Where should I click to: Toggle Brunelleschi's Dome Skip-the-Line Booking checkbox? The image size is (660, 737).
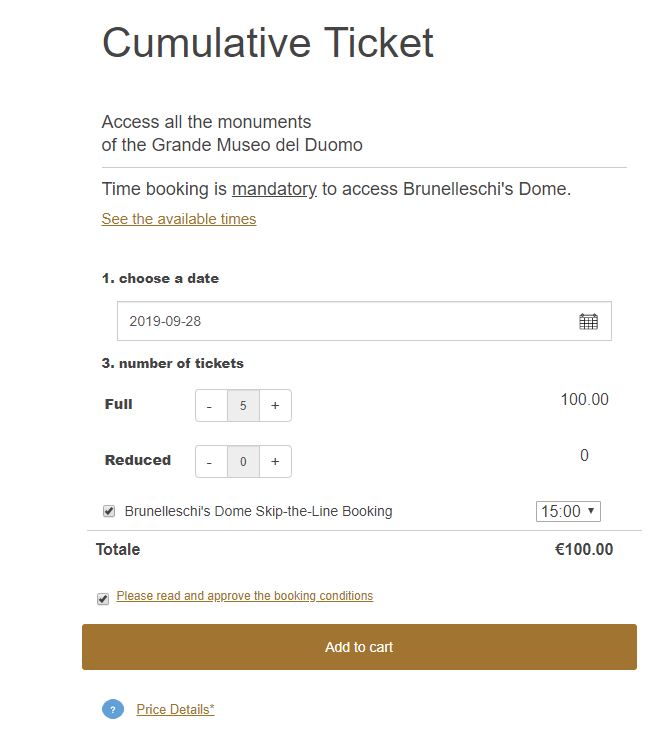[x=109, y=511]
